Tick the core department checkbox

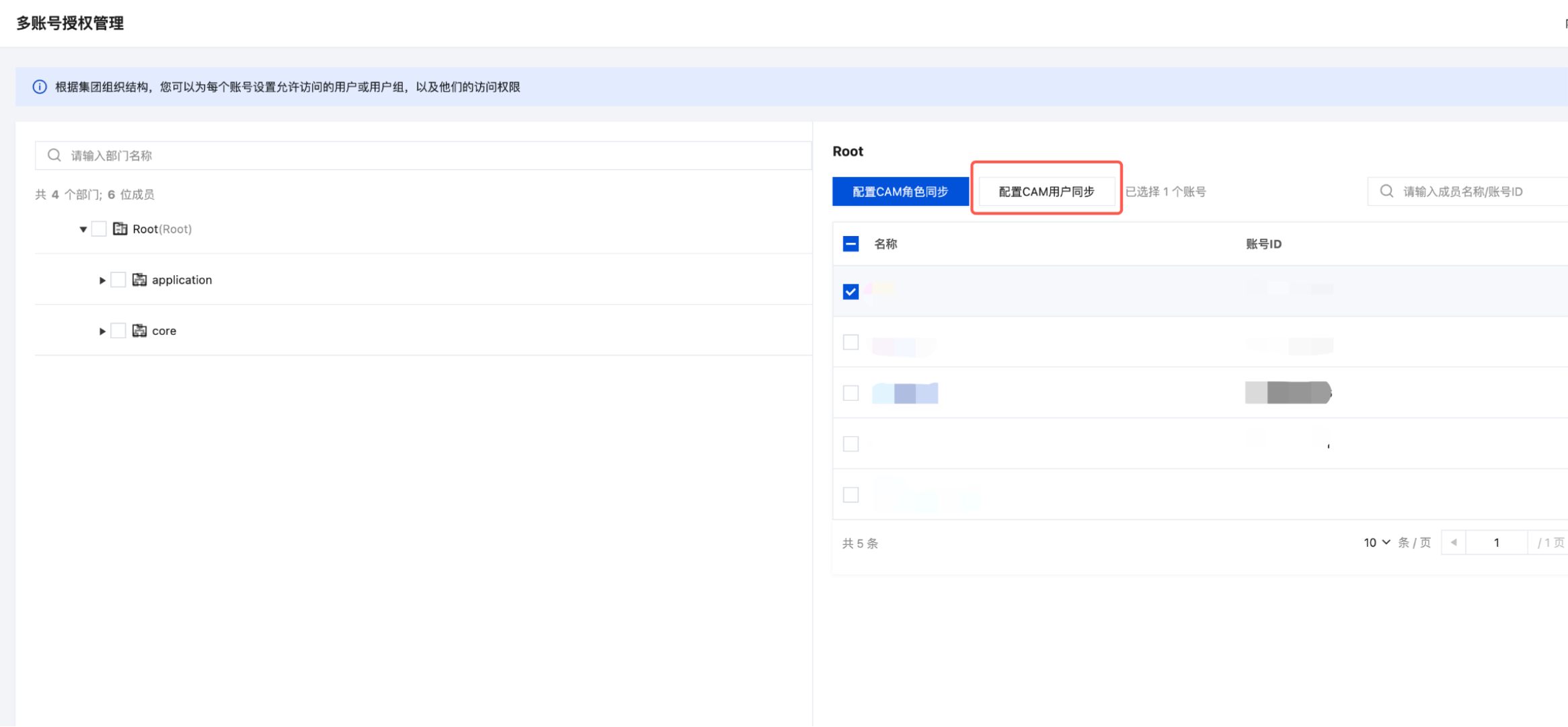[x=118, y=331]
